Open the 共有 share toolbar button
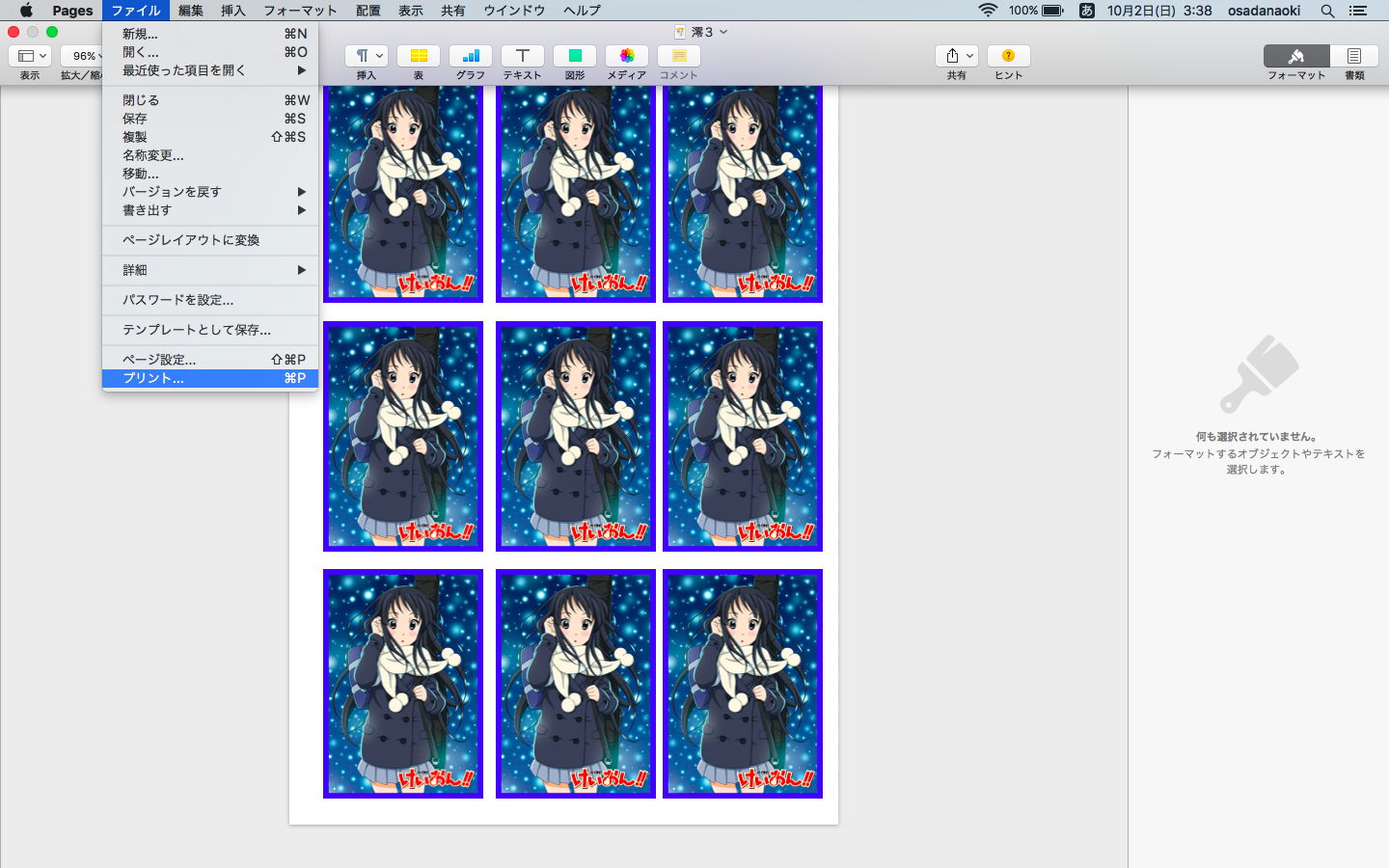Viewport: 1389px width, 868px height. pyautogui.click(x=957, y=56)
